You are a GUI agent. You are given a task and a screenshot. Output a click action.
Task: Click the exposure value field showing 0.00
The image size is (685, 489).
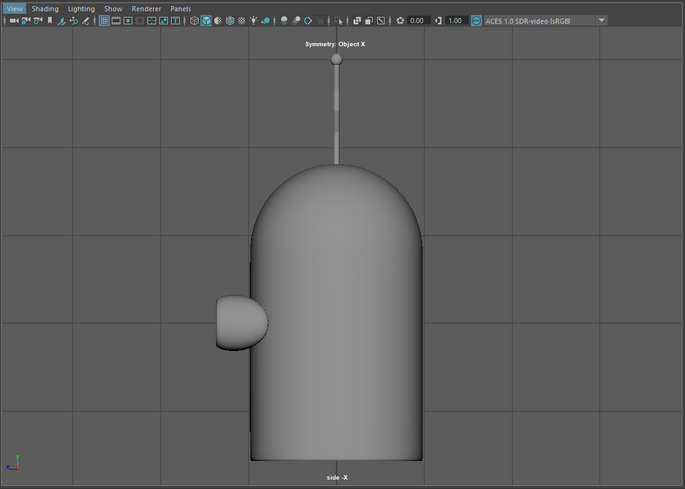[418, 21]
